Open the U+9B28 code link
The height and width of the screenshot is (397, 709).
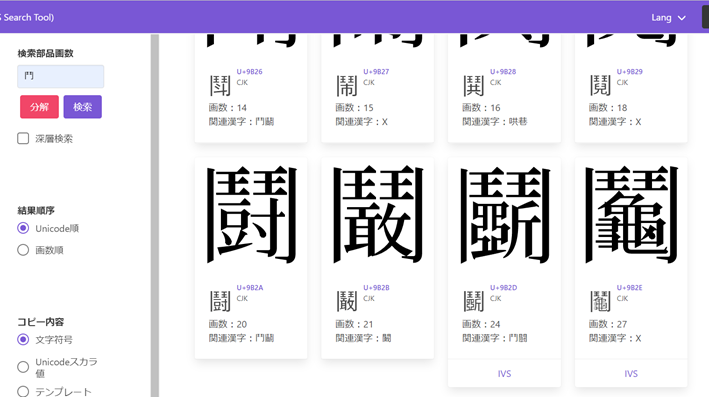pyautogui.click(x=503, y=71)
